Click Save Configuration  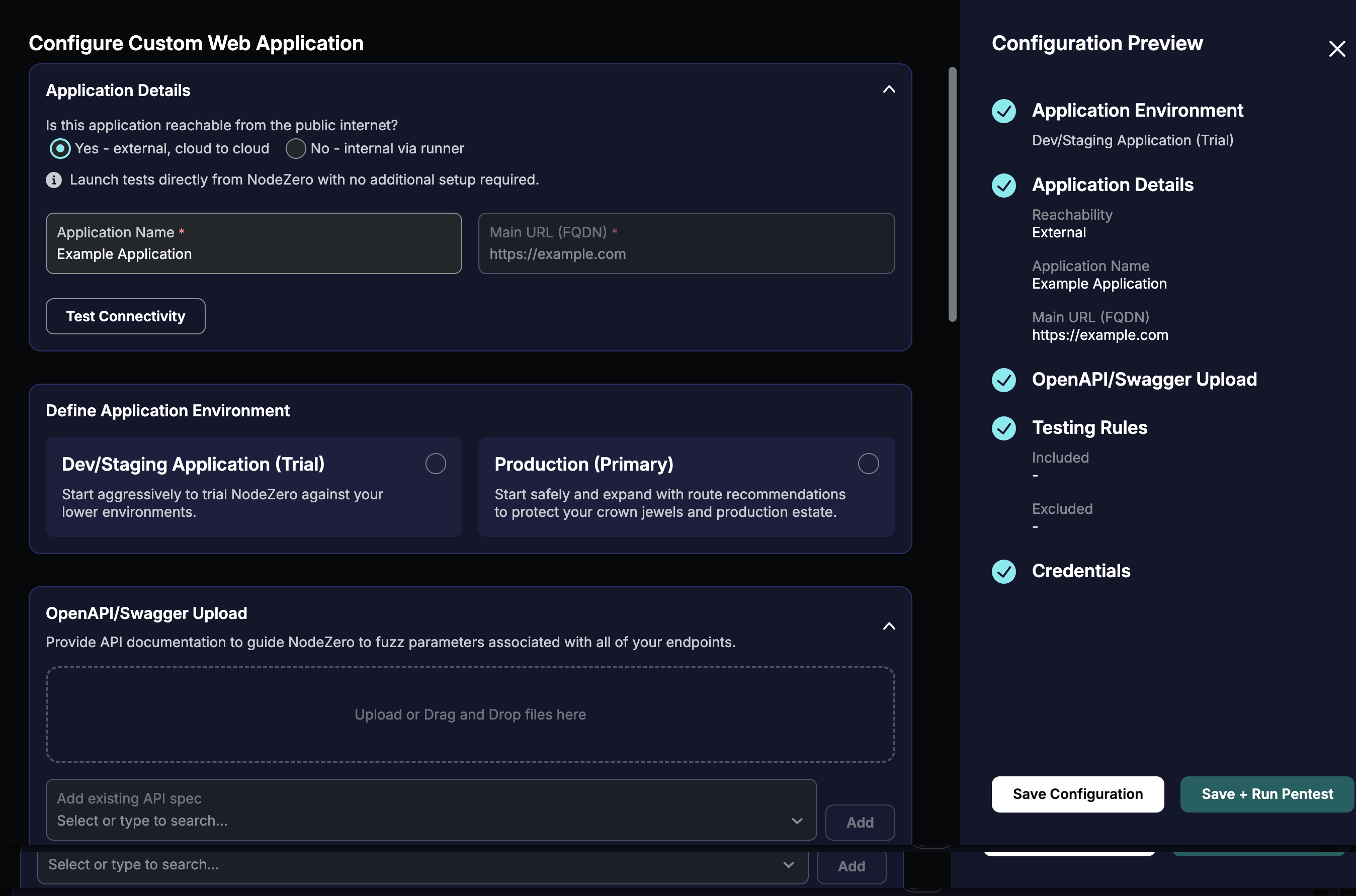pos(1077,794)
